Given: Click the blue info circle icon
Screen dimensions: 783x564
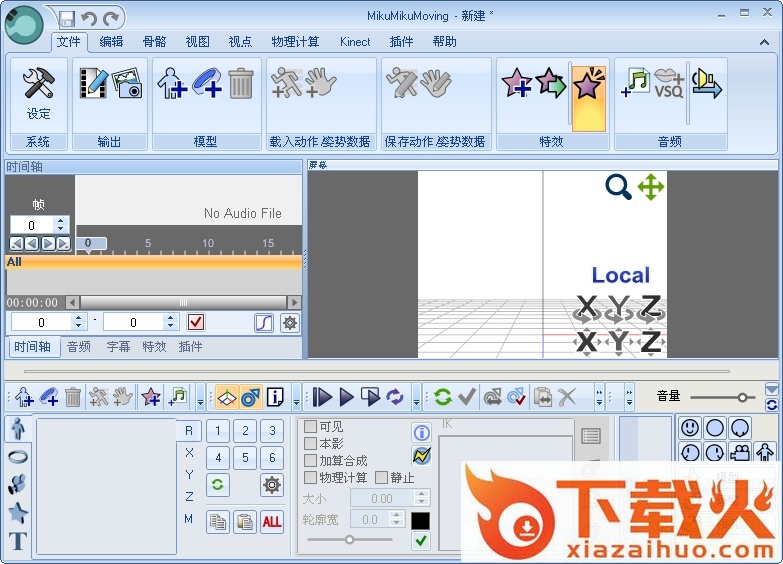Looking at the screenshot, I should [421, 433].
